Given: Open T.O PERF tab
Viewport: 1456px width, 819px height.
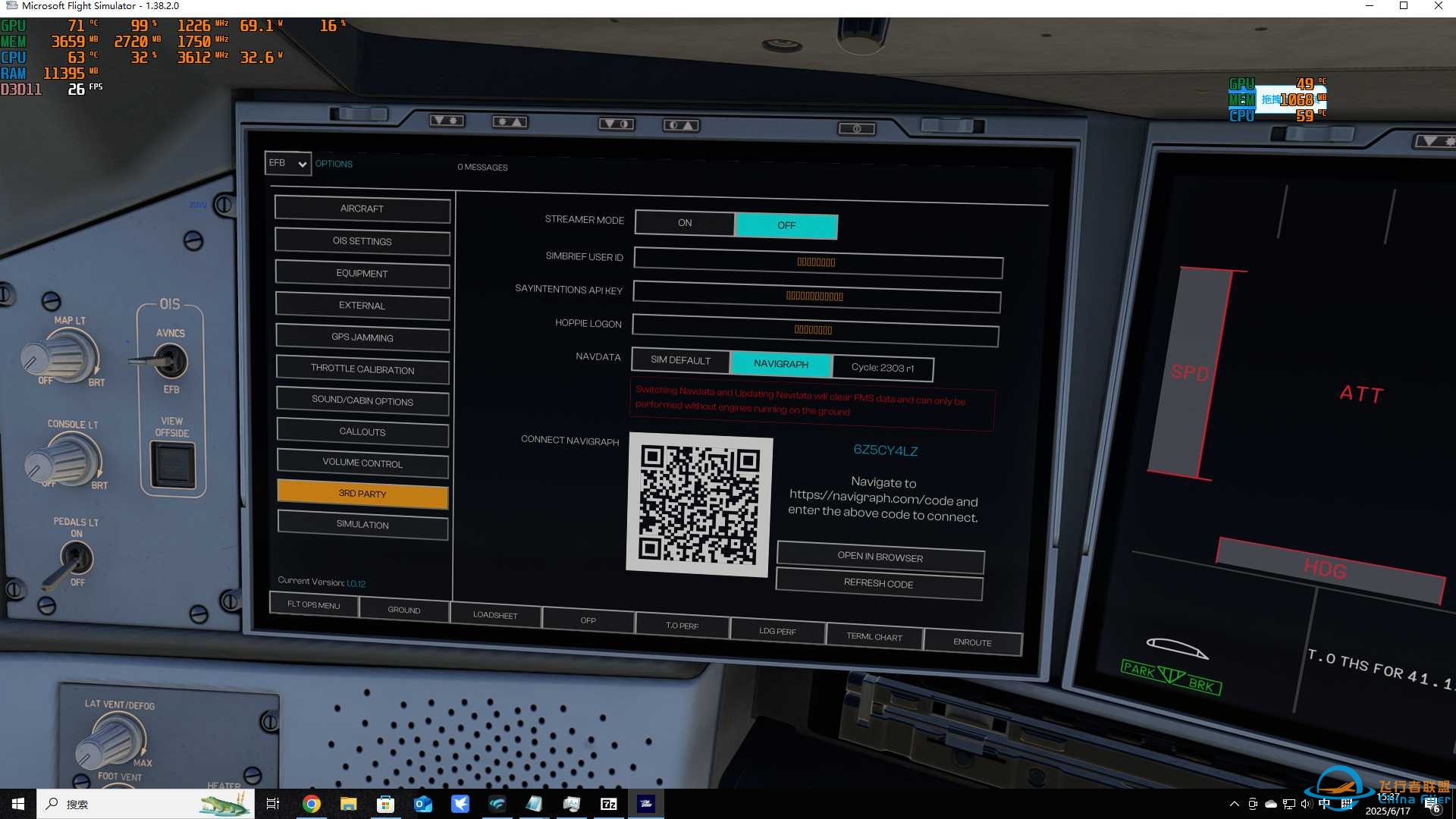Looking at the screenshot, I should pos(682,626).
